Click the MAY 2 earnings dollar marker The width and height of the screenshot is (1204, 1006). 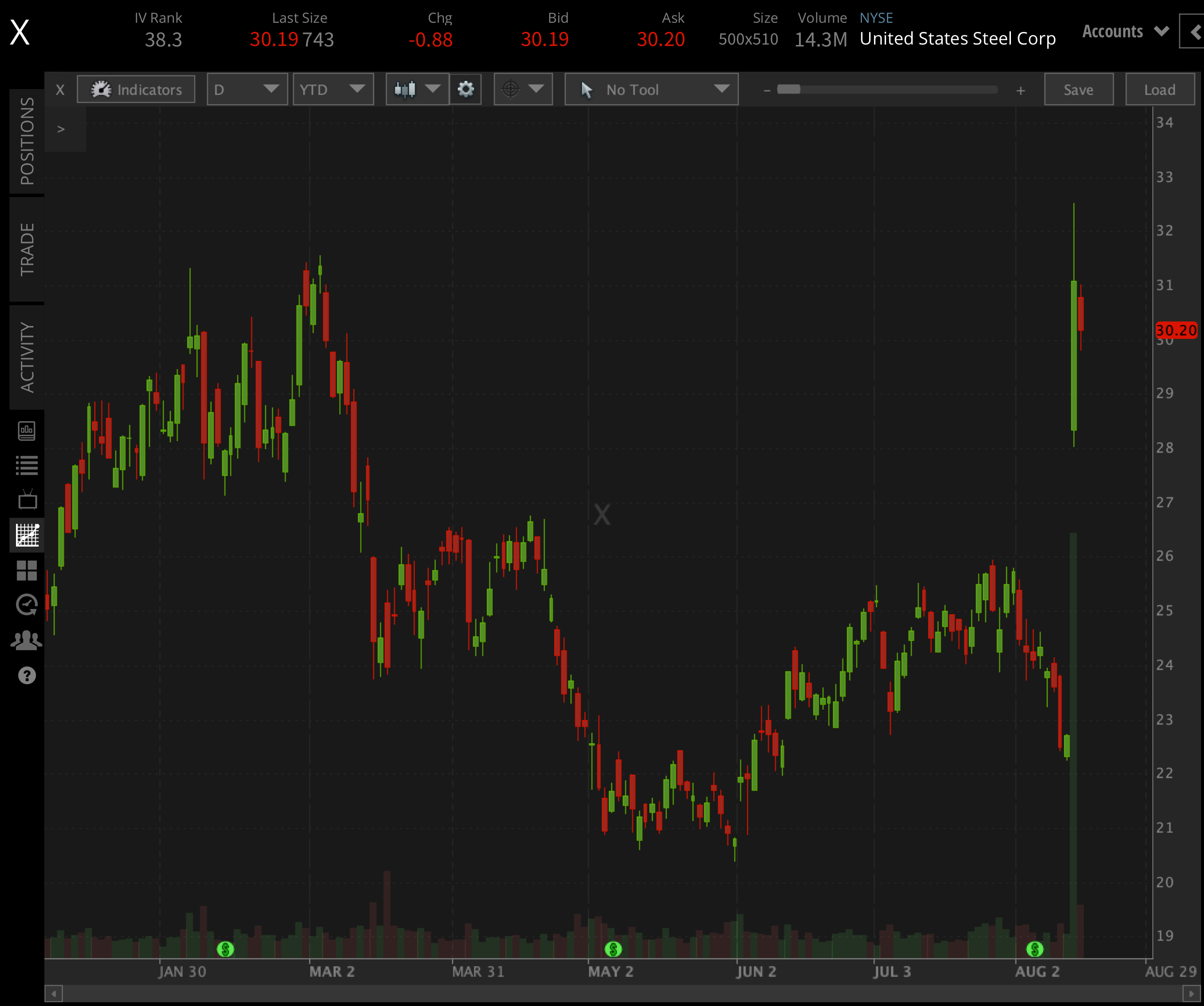[613, 949]
